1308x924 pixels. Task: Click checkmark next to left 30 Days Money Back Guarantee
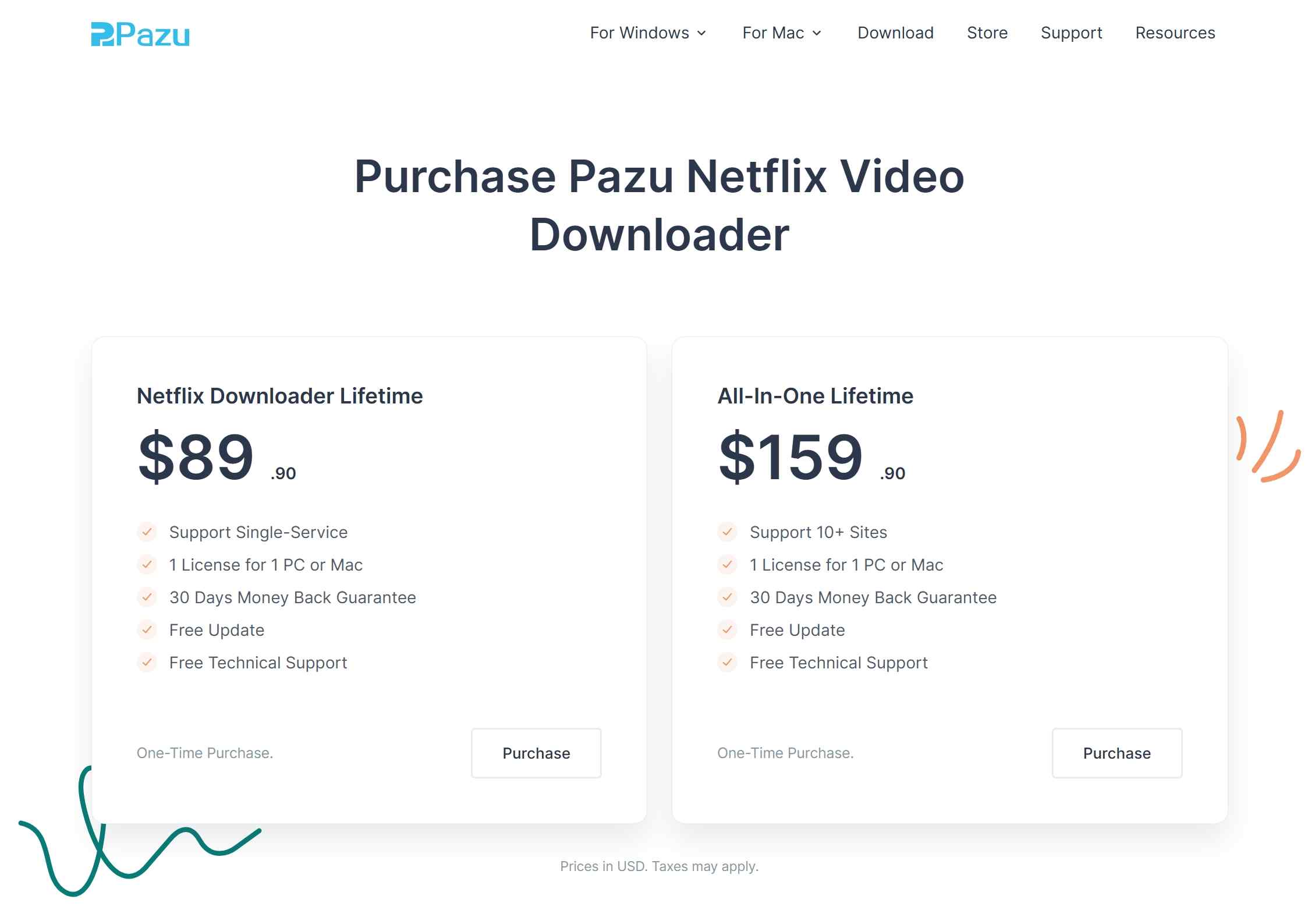[x=147, y=597]
